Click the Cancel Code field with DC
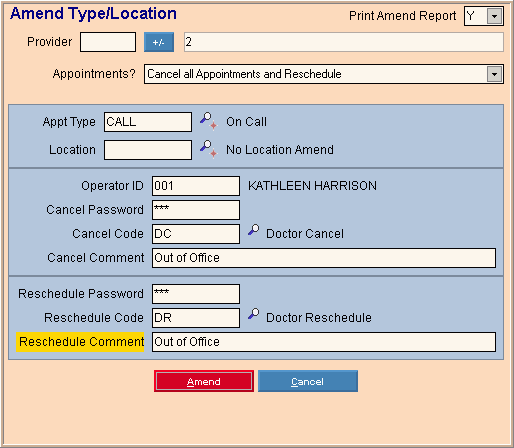Viewport: 514px width, 448px height. [x=196, y=234]
